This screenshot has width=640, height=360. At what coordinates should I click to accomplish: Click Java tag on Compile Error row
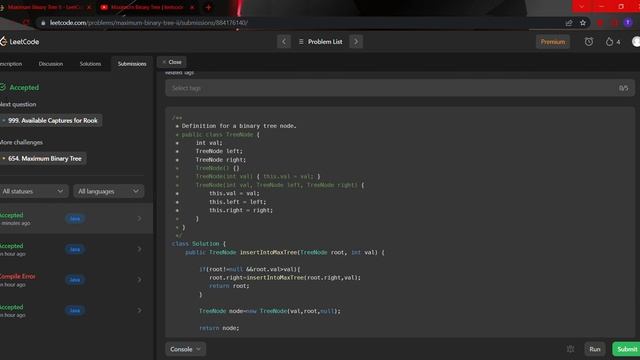[x=75, y=280]
